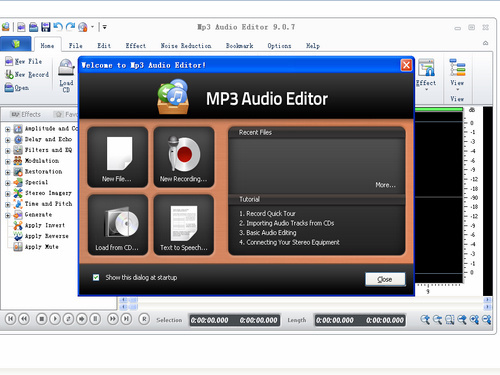Click the Selection start time field
This screenshot has height=375, width=500.
coord(210,320)
